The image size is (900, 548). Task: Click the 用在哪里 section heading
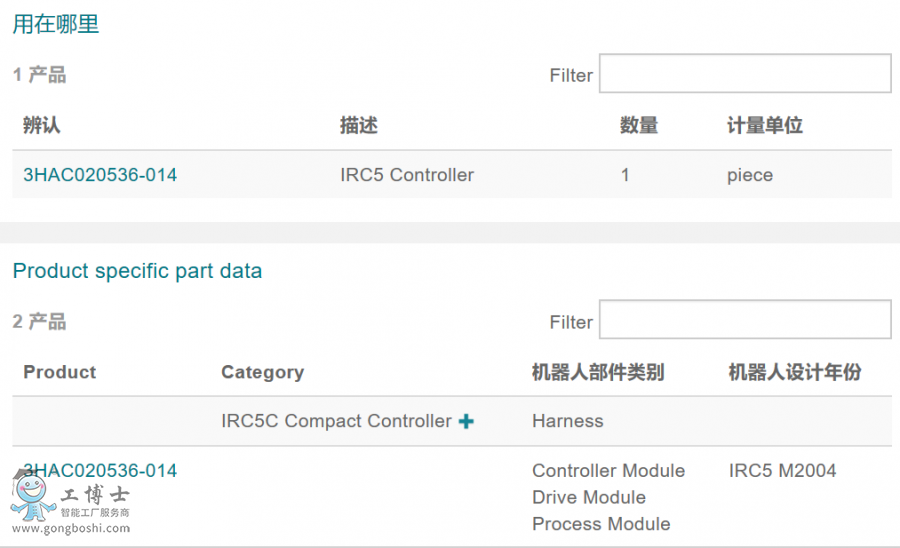click(x=56, y=25)
